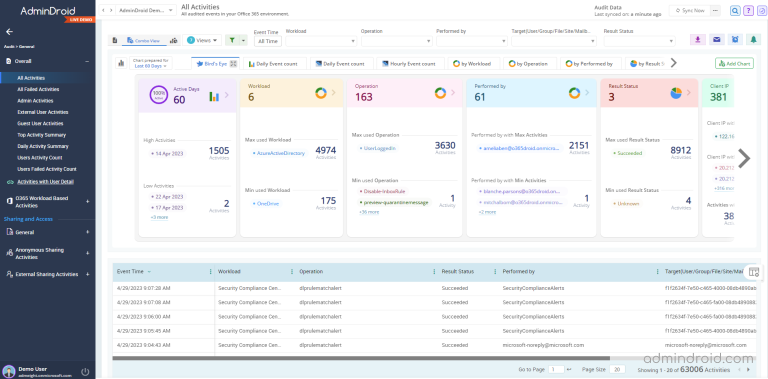
Task: Click the power/logout icon beside Demo User
Action: coord(85,372)
